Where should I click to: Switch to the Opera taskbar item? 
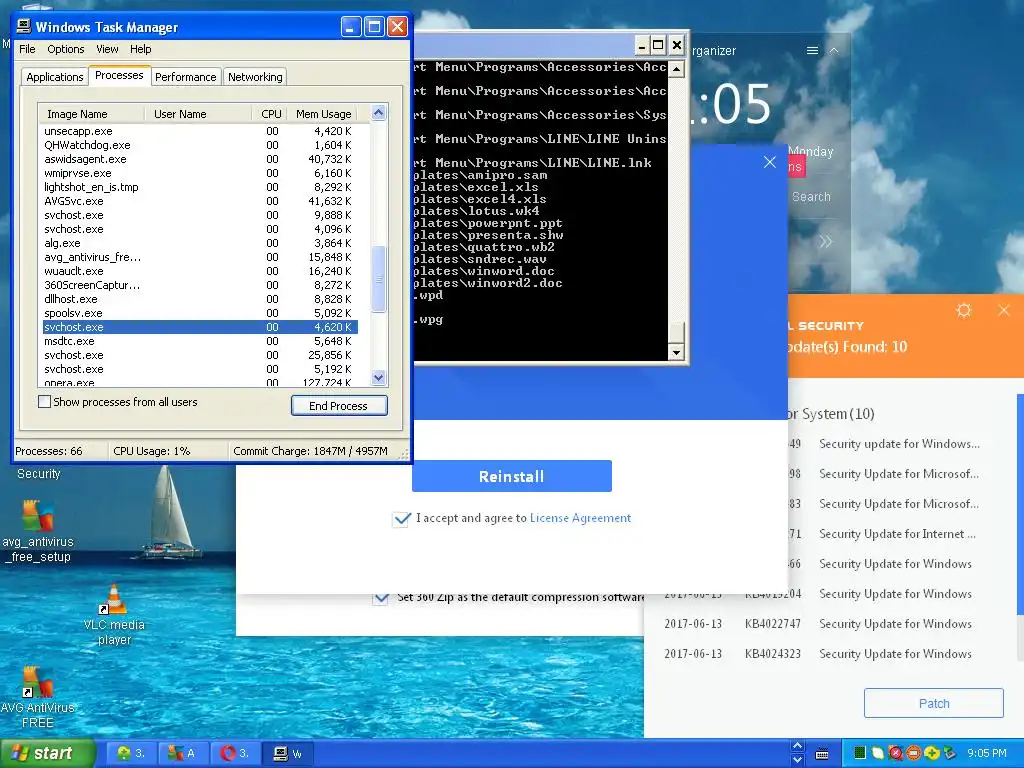tap(234, 754)
